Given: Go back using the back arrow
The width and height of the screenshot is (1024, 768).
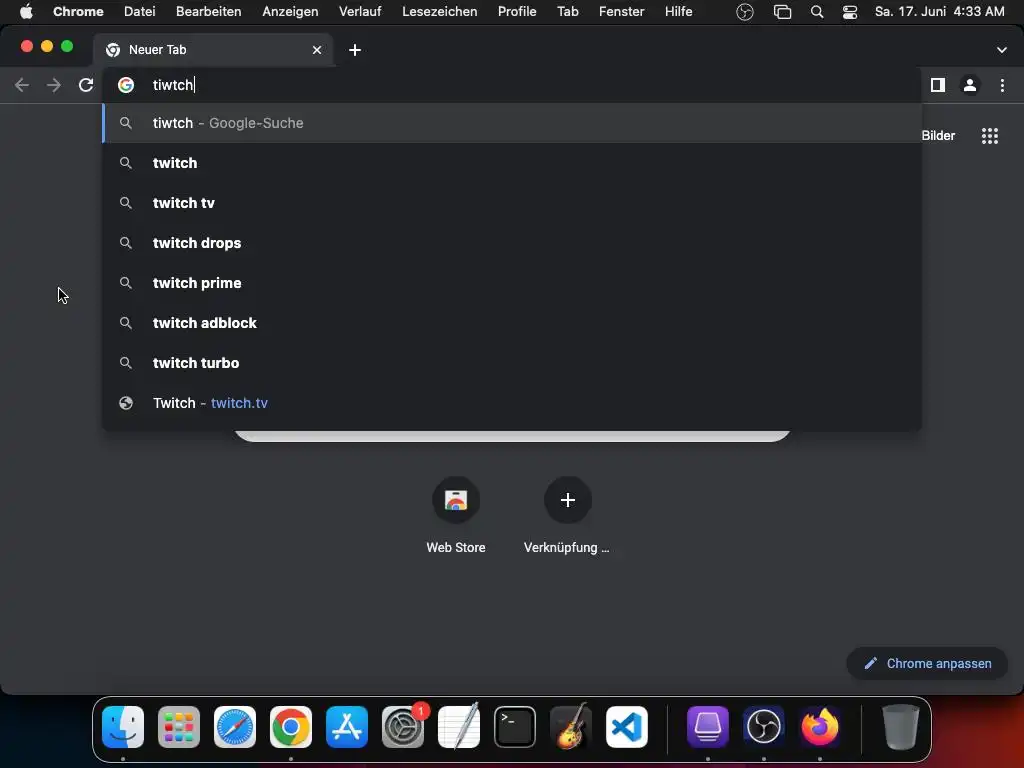Looking at the screenshot, I should [x=22, y=85].
